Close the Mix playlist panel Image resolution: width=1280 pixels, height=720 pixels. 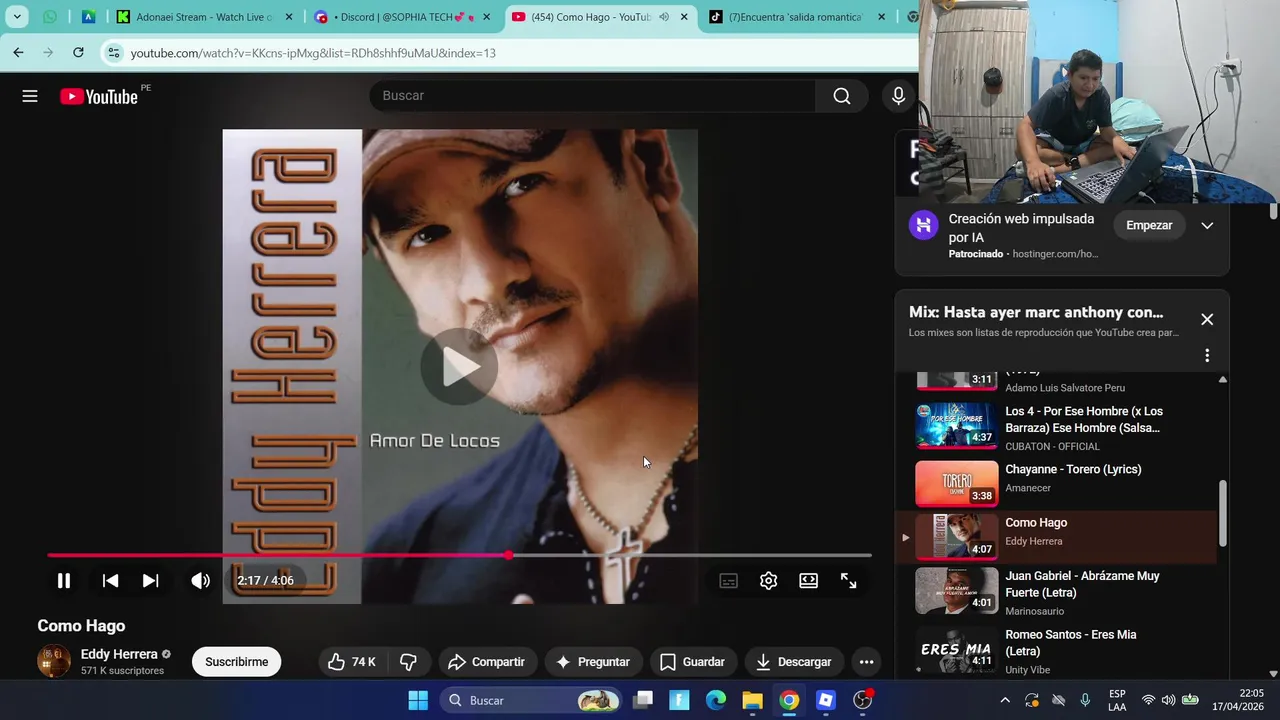pyautogui.click(x=1207, y=319)
